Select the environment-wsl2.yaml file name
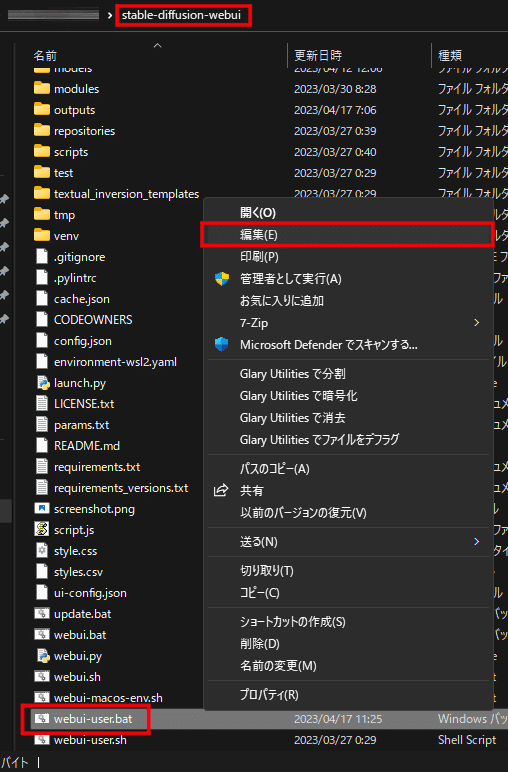The height and width of the screenshot is (772, 508). click(x=115, y=362)
